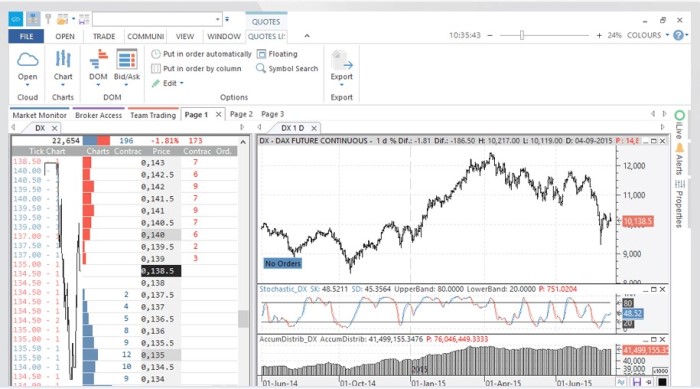The image size is (700, 389).
Task: Expand the dropdown arrow under Open cloud
Action: pos(27,85)
